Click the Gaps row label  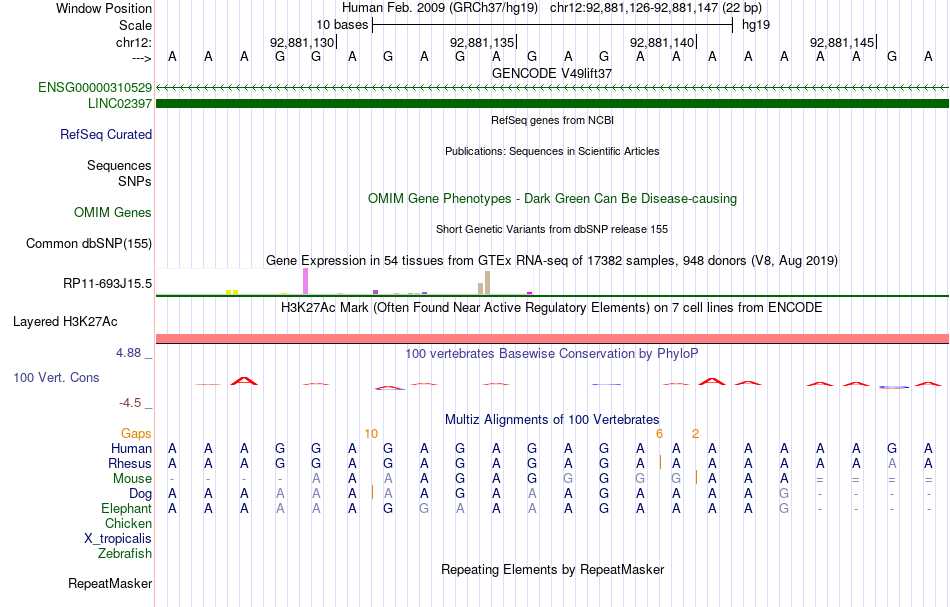tap(136, 433)
